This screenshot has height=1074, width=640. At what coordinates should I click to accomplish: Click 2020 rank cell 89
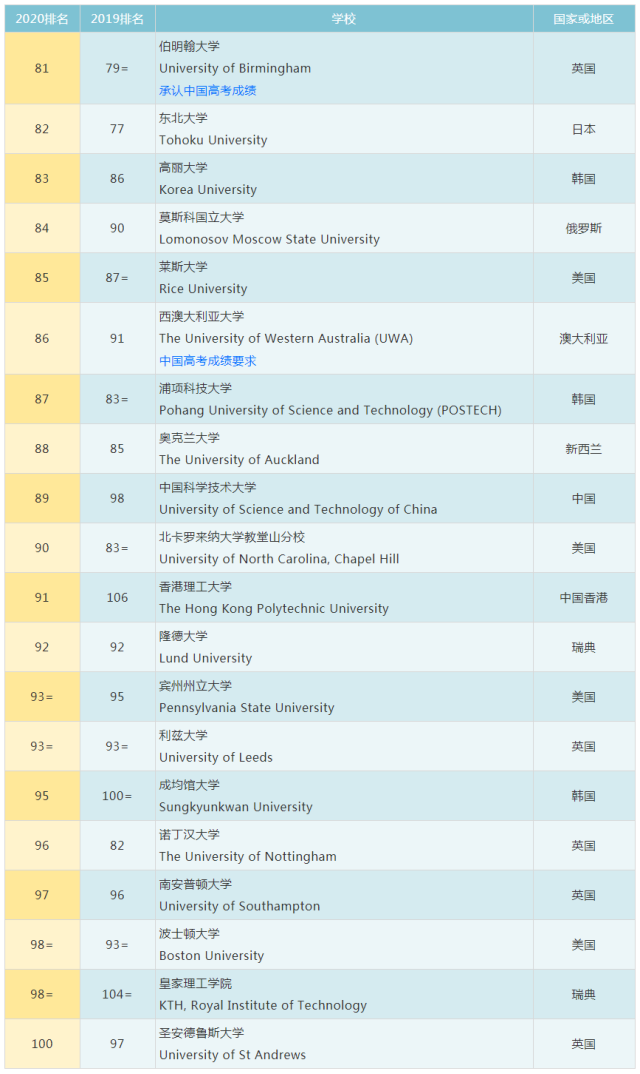(x=42, y=499)
